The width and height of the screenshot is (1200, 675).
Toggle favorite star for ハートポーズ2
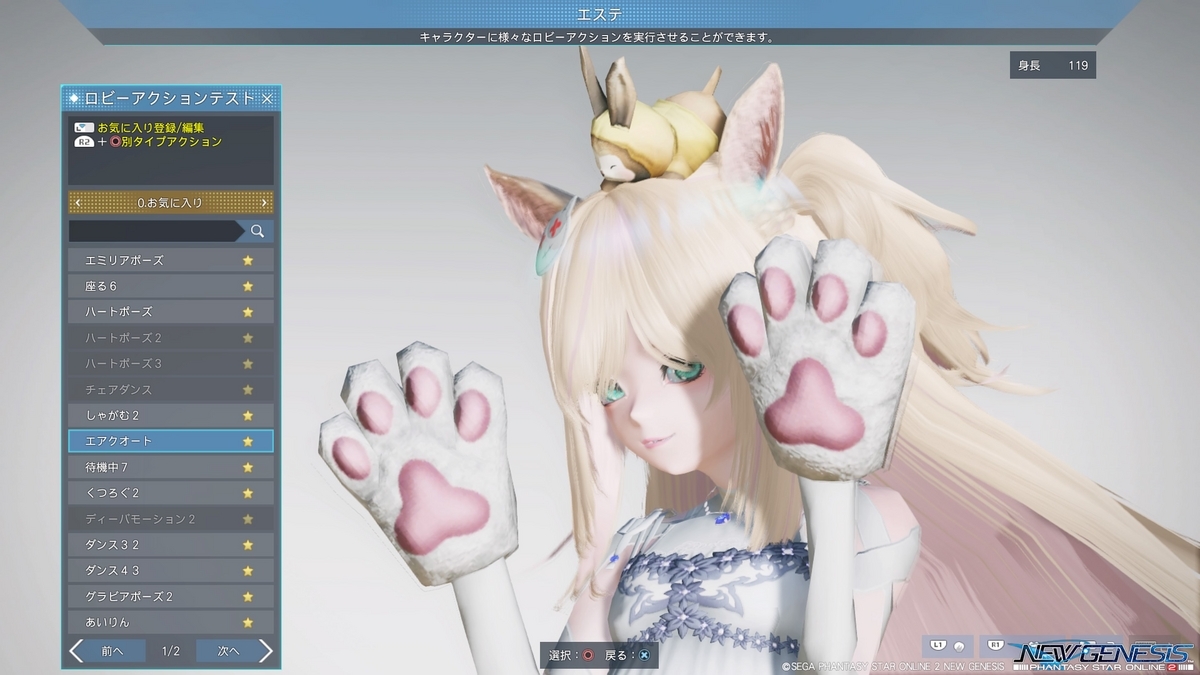point(248,338)
